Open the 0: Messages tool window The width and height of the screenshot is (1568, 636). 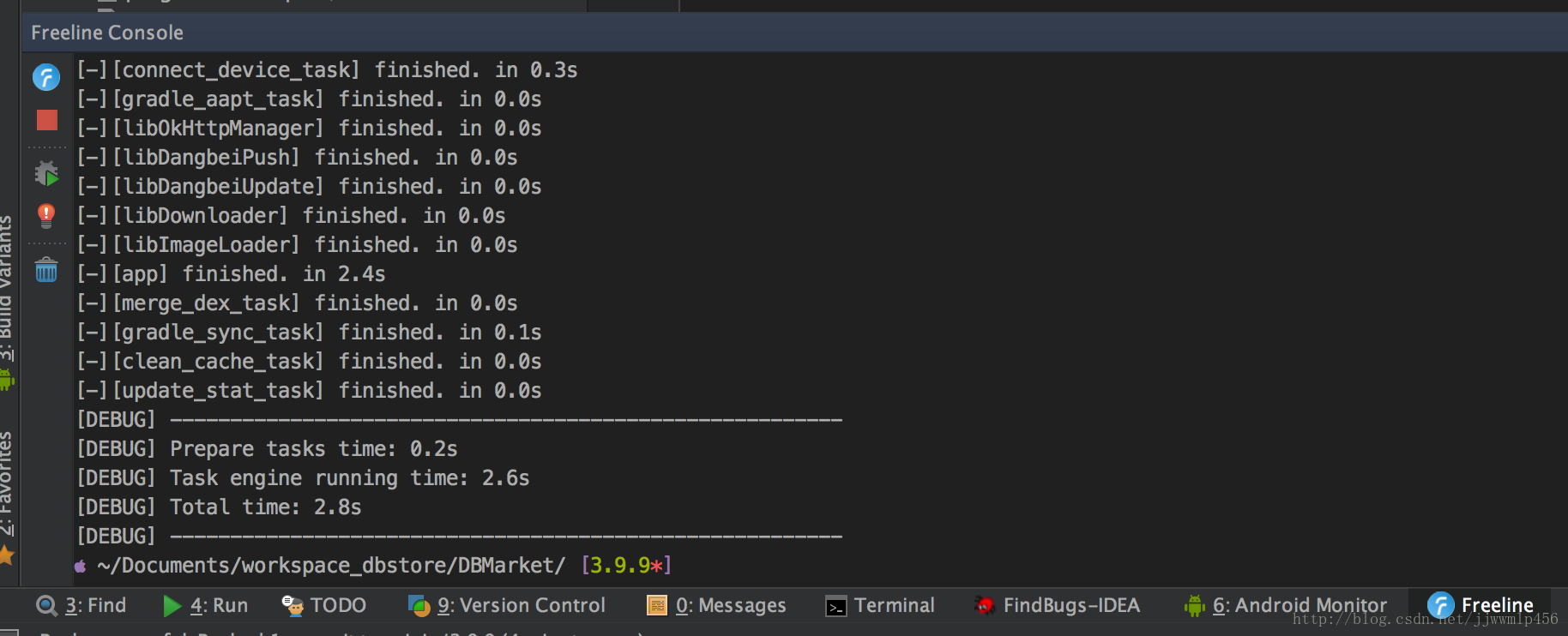pos(716,605)
